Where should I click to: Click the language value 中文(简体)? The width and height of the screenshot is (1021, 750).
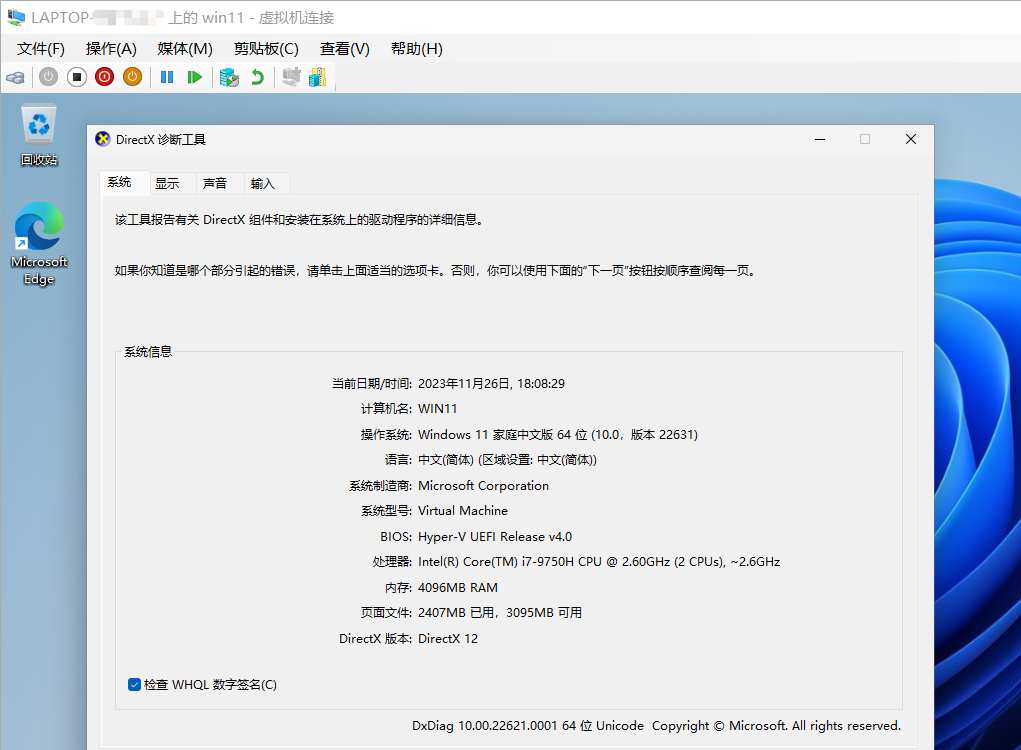point(507,460)
